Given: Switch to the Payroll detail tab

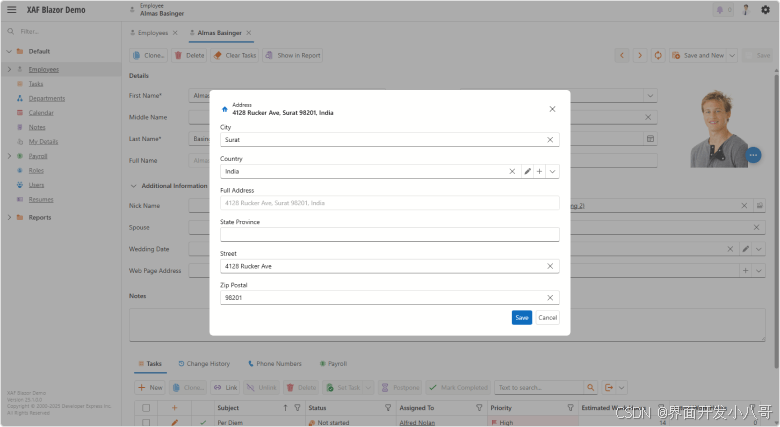Looking at the screenshot, I should tap(333, 364).
